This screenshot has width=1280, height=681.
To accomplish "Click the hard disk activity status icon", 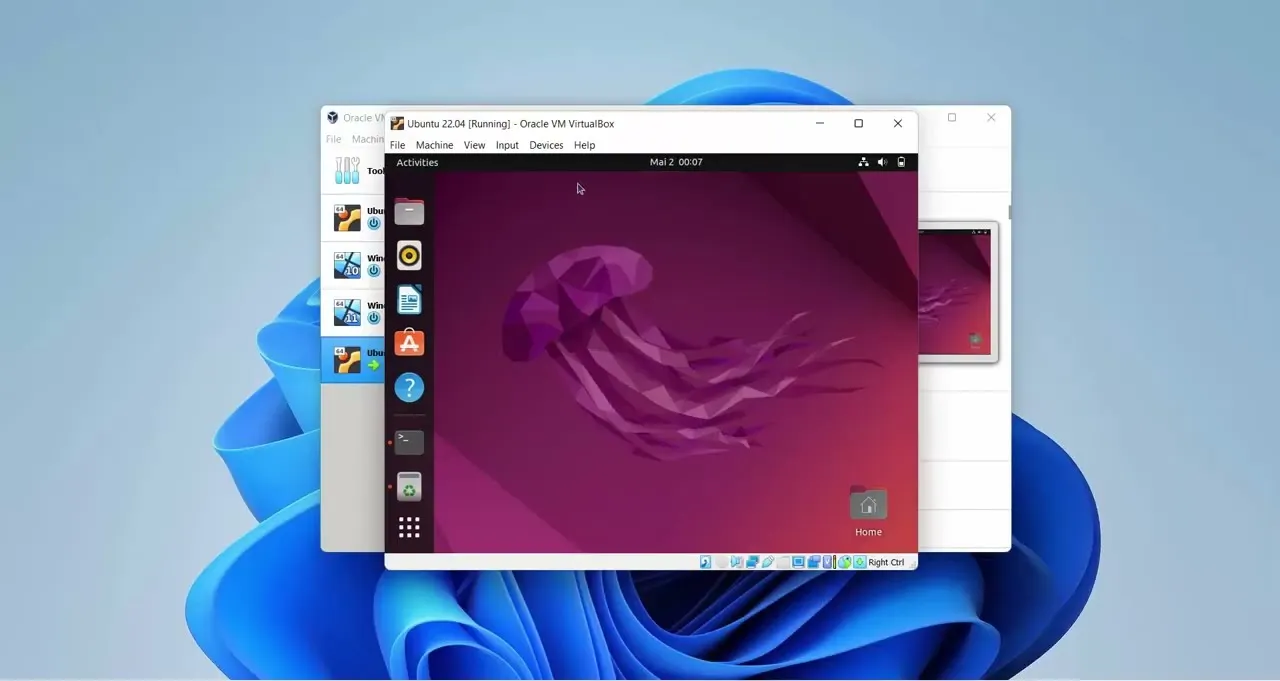I will coord(705,562).
